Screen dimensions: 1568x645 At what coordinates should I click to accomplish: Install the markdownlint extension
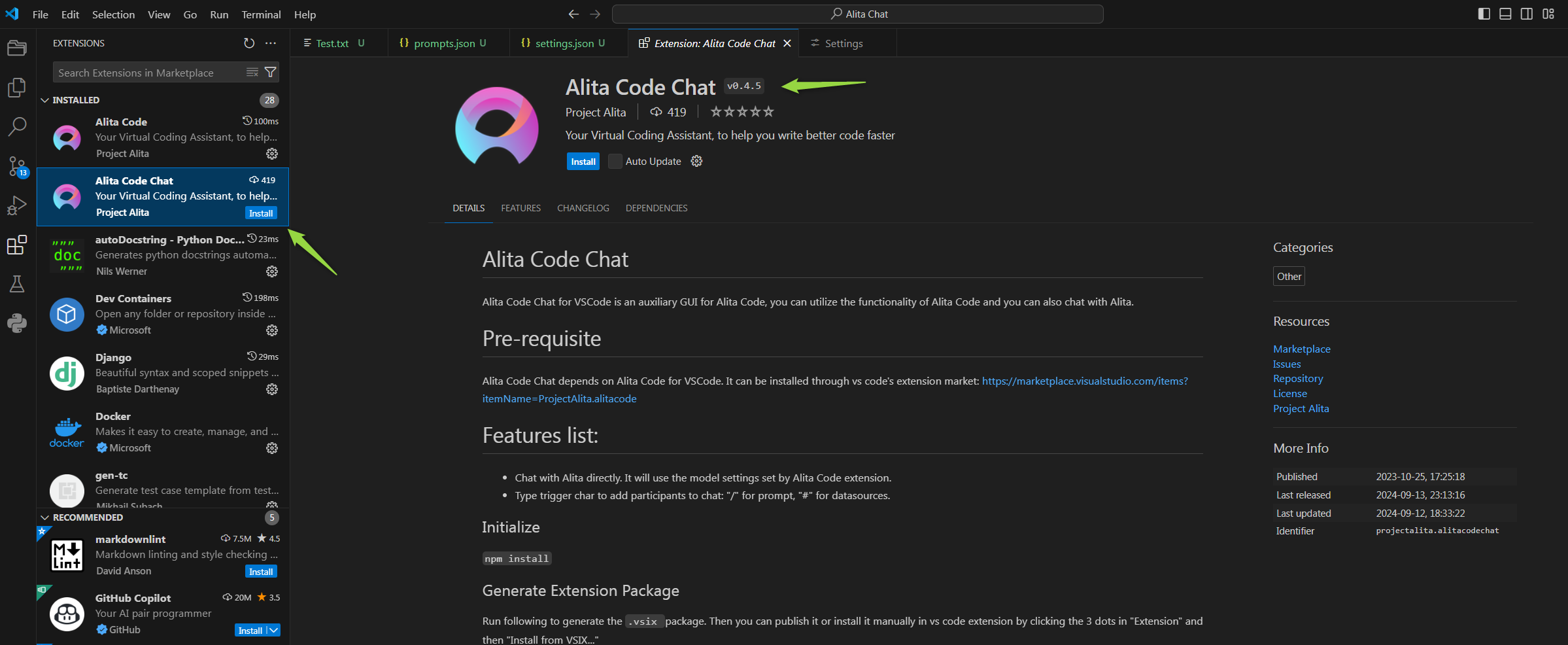click(x=261, y=572)
